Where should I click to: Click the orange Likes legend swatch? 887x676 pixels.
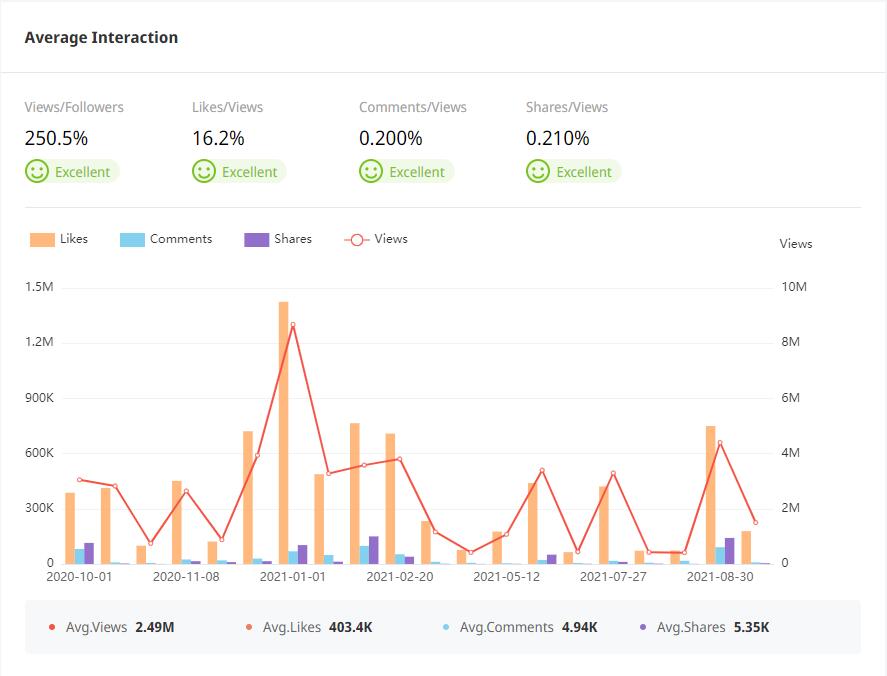click(x=42, y=240)
